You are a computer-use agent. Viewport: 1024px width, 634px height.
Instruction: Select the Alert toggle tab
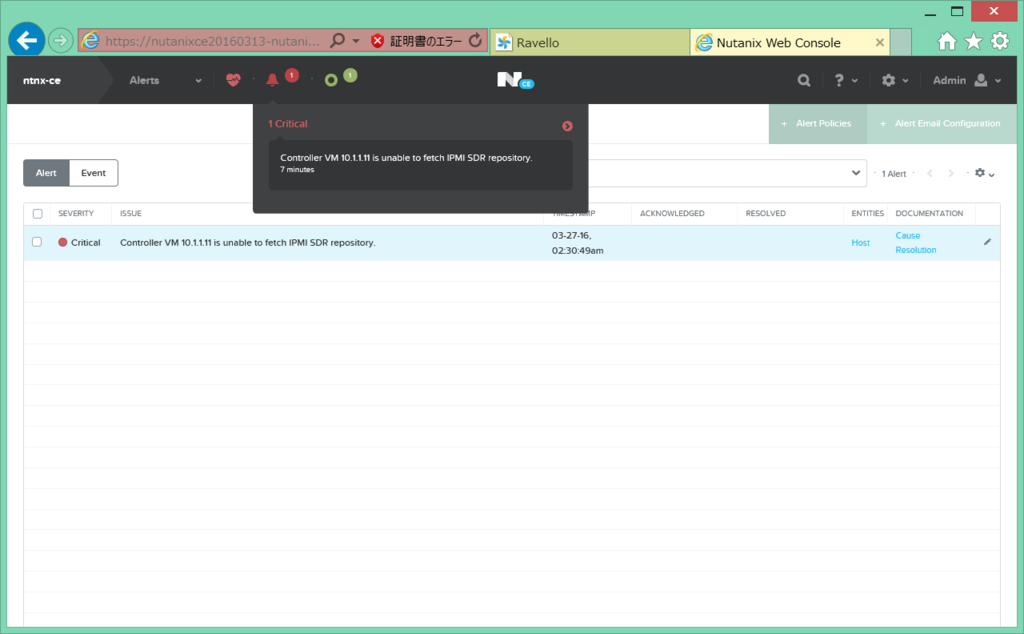click(46, 173)
